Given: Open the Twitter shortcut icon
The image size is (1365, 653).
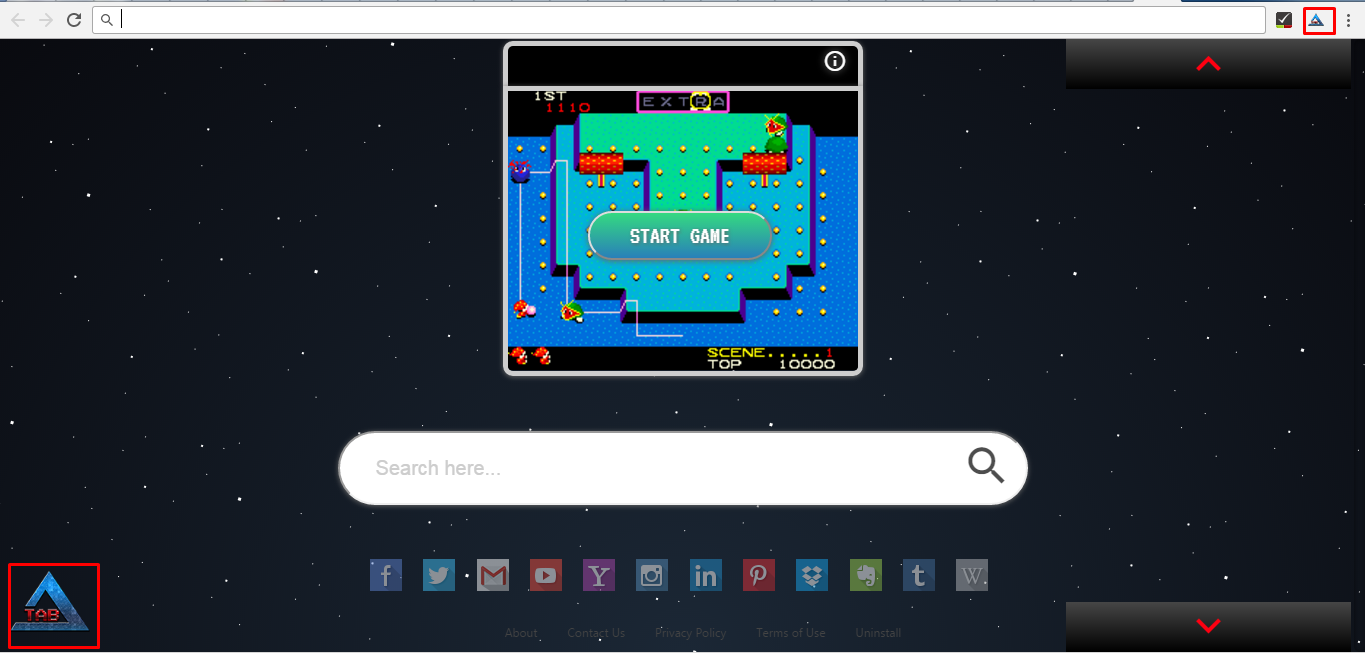Looking at the screenshot, I should pyautogui.click(x=439, y=575).
